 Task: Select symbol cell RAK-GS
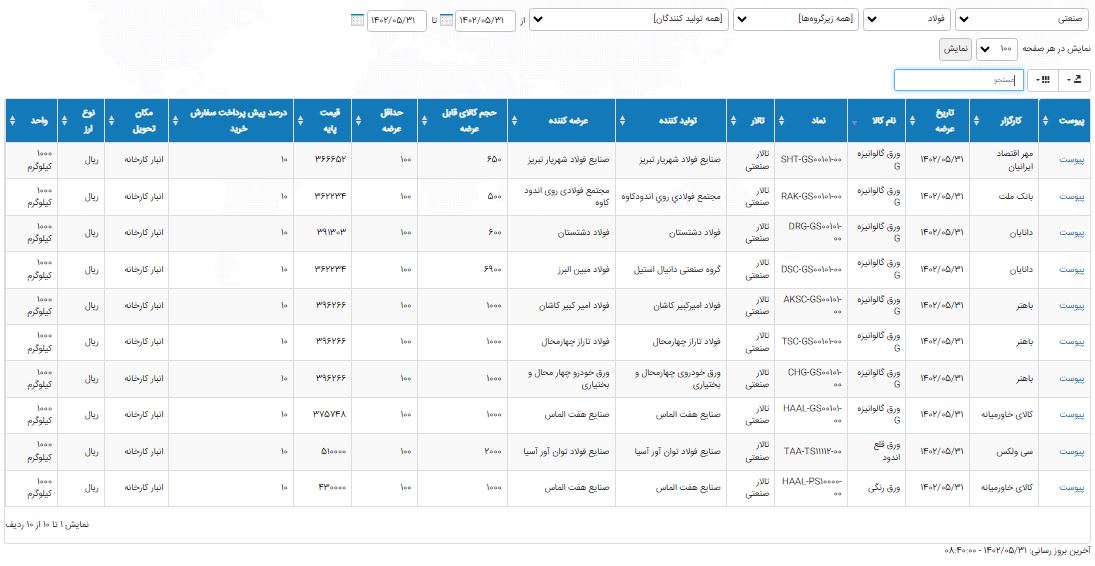click(811, 196)
